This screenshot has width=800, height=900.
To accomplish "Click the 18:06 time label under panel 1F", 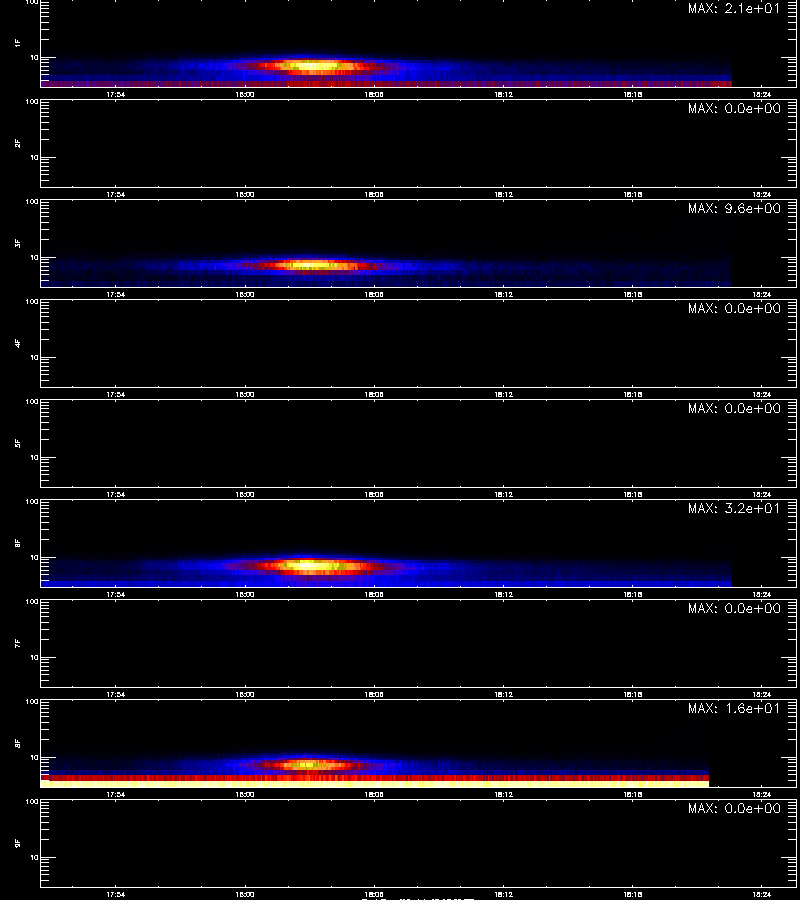I will click(x=374, y=95).
